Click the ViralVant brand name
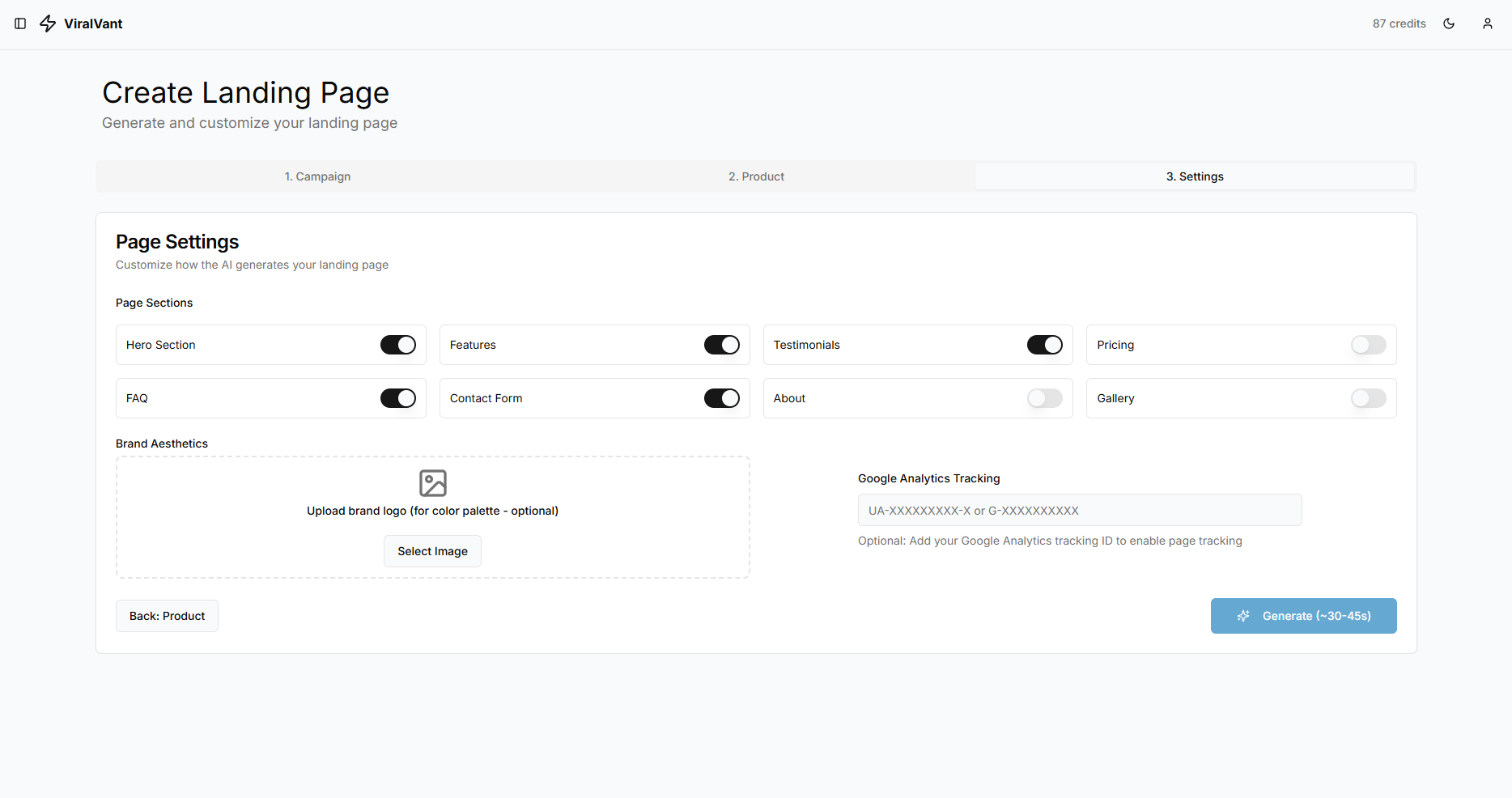This screenshot has height=798, width=1512. click(x=93, y=23)
